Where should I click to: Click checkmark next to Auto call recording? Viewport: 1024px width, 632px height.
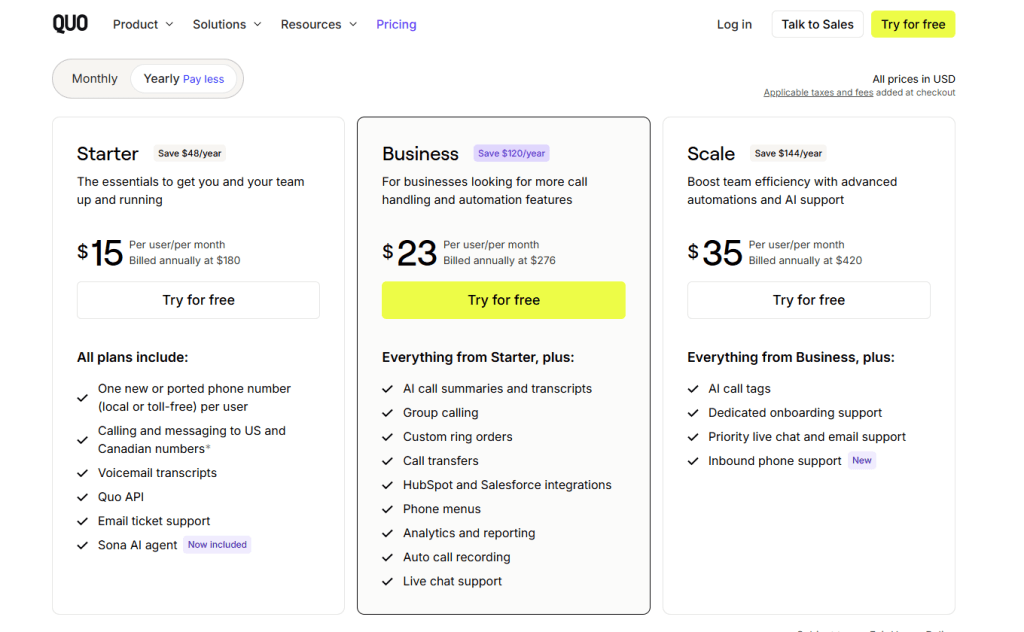388,557
